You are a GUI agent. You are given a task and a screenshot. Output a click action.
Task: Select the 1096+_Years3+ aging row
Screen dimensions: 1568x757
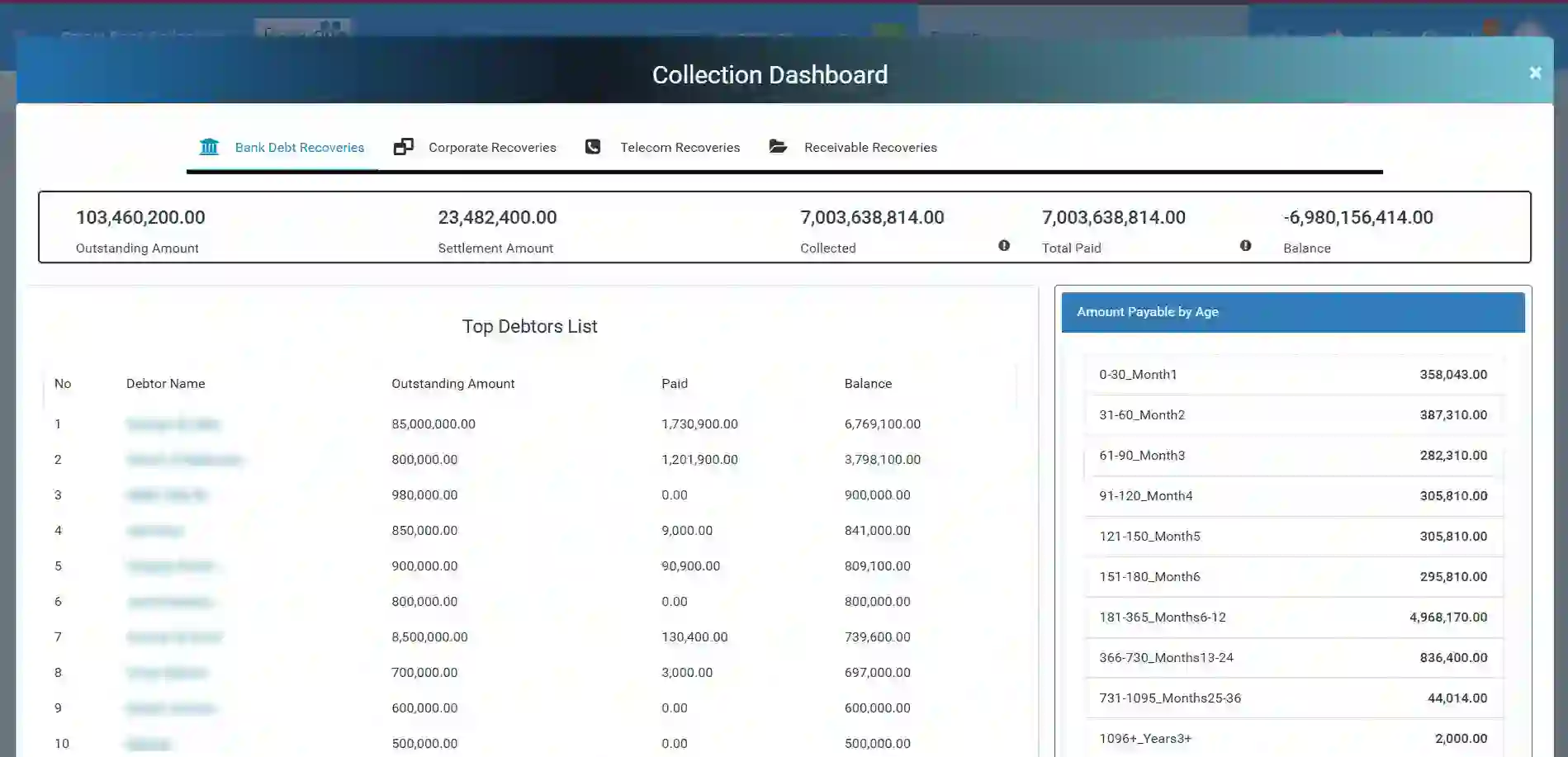[x=1292, y=738]
